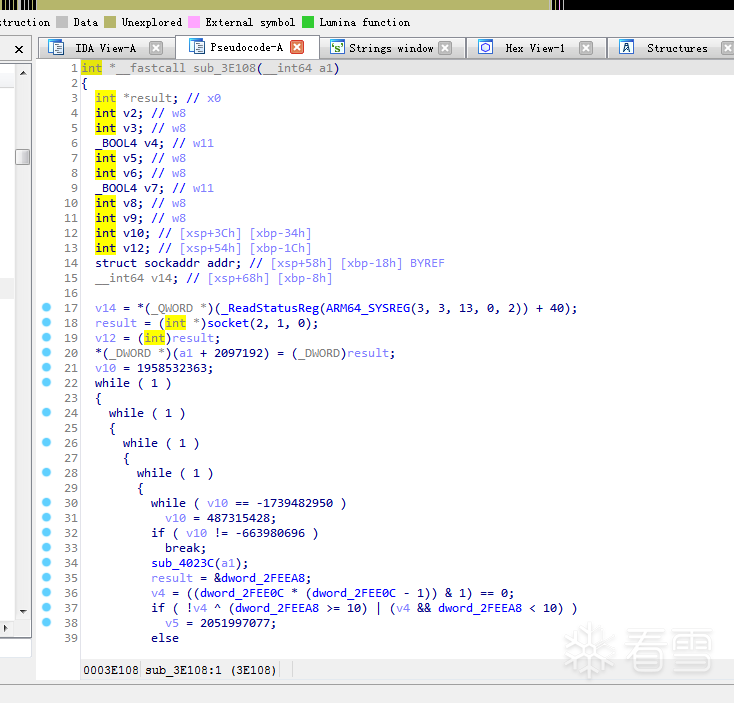Click the socket function name
734x703 pixels.
click(228, 323)
